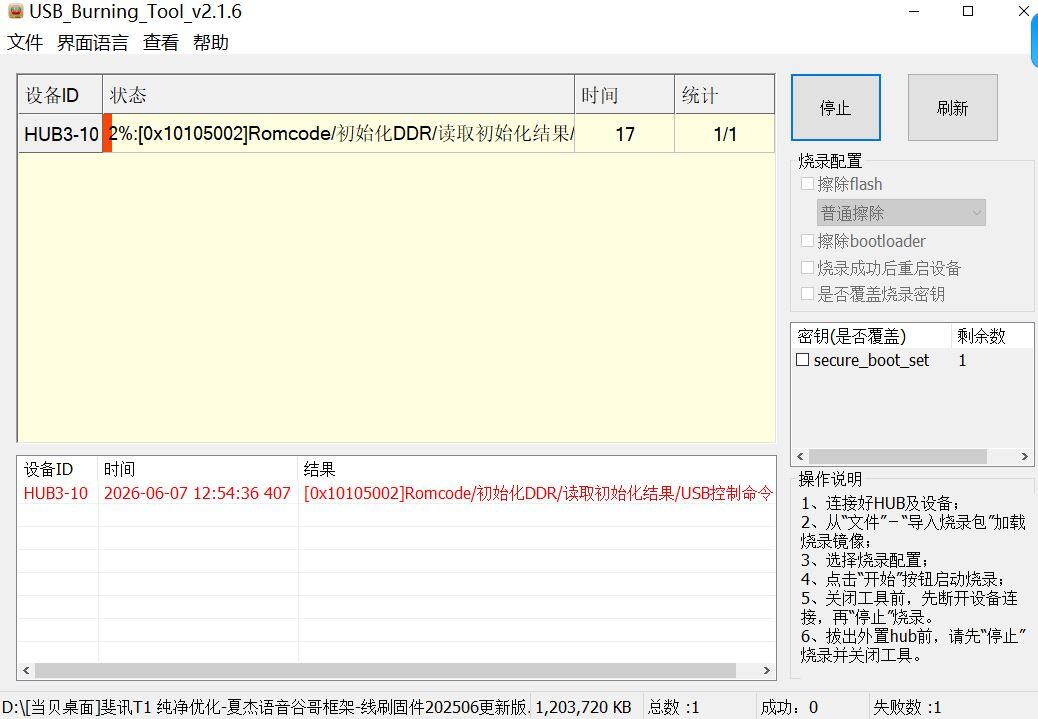Screen dimensions: 1038x719
Task: Click the result log scroll left arrow
Action: click(26, 670)
